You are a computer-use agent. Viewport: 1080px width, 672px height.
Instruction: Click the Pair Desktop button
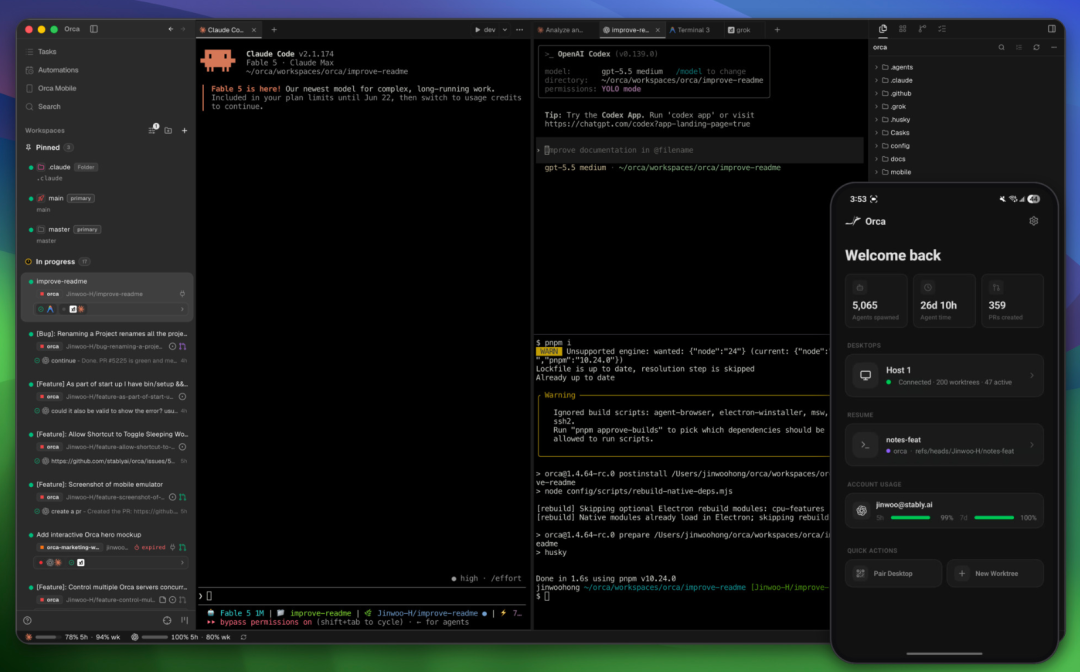893,574
